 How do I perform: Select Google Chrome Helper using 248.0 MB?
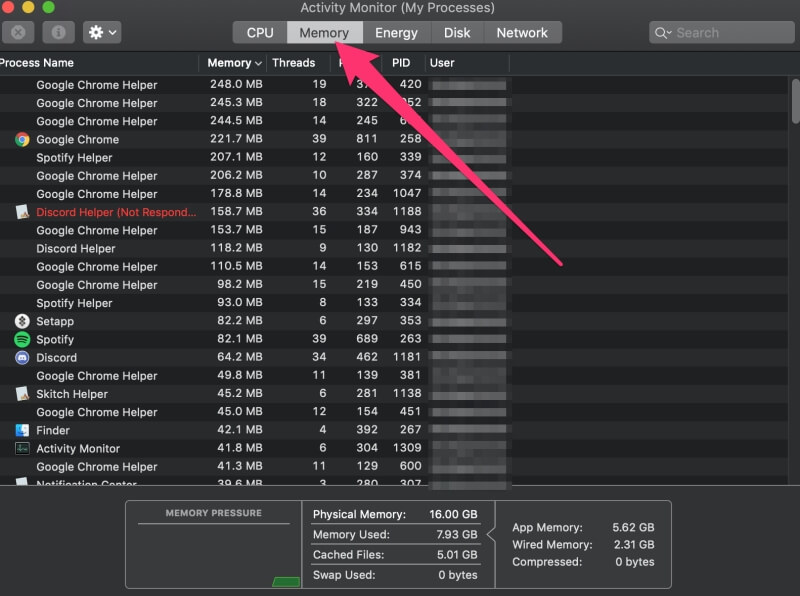tap(96, 85)
